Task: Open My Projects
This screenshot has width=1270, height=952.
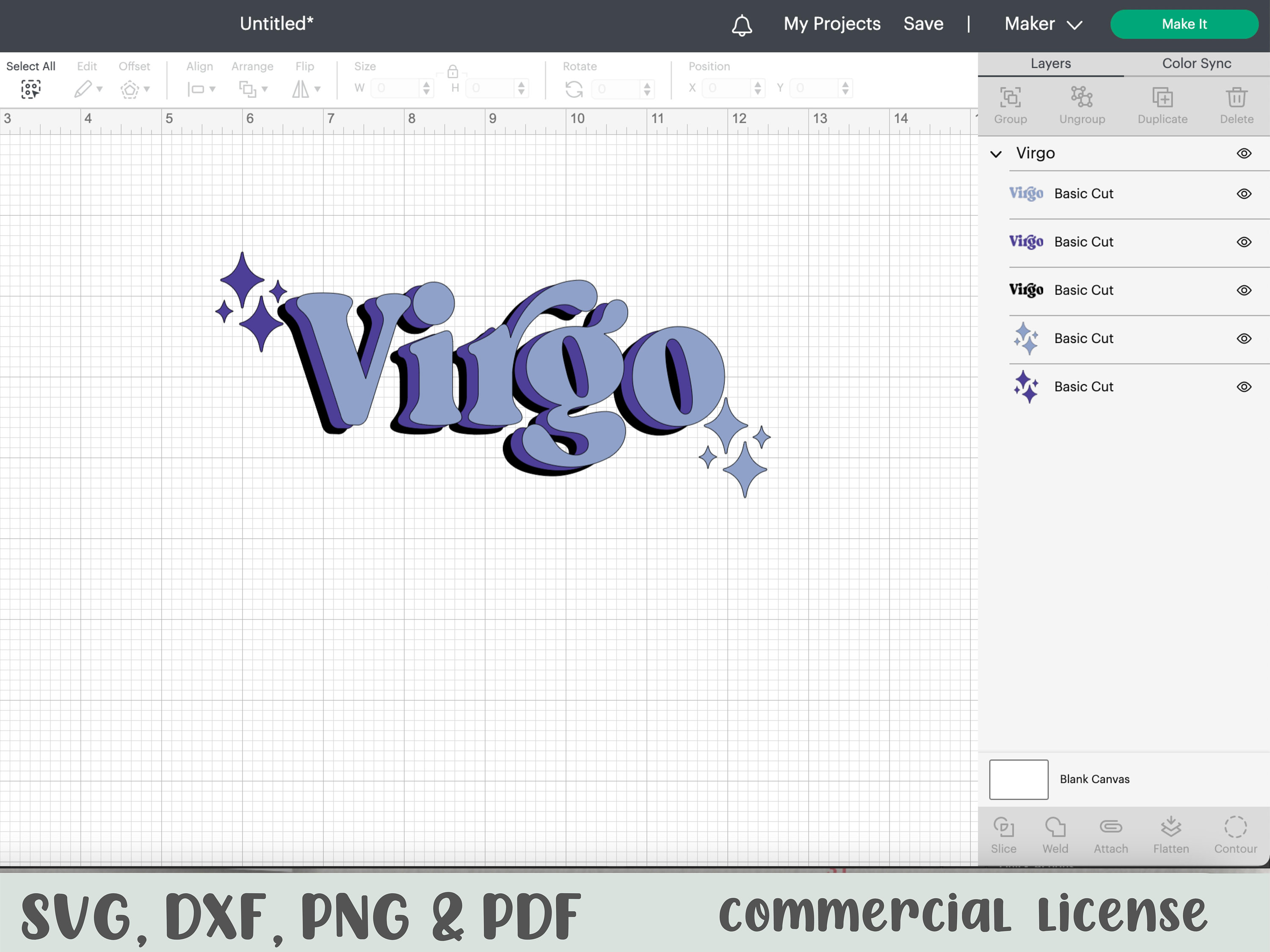Action: [831, 24]
